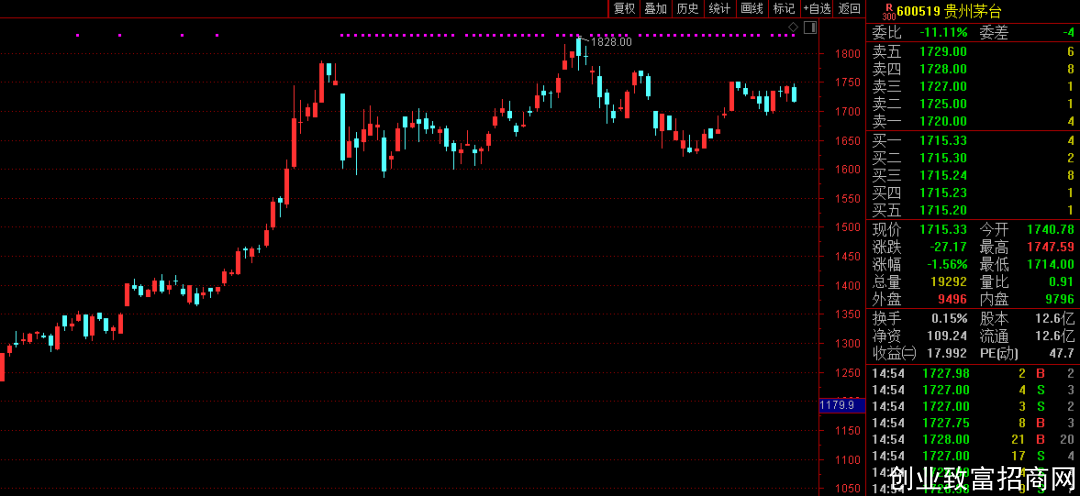Click the 外盘 value 9496
1080x496 pixels.
tap(951, 300)
